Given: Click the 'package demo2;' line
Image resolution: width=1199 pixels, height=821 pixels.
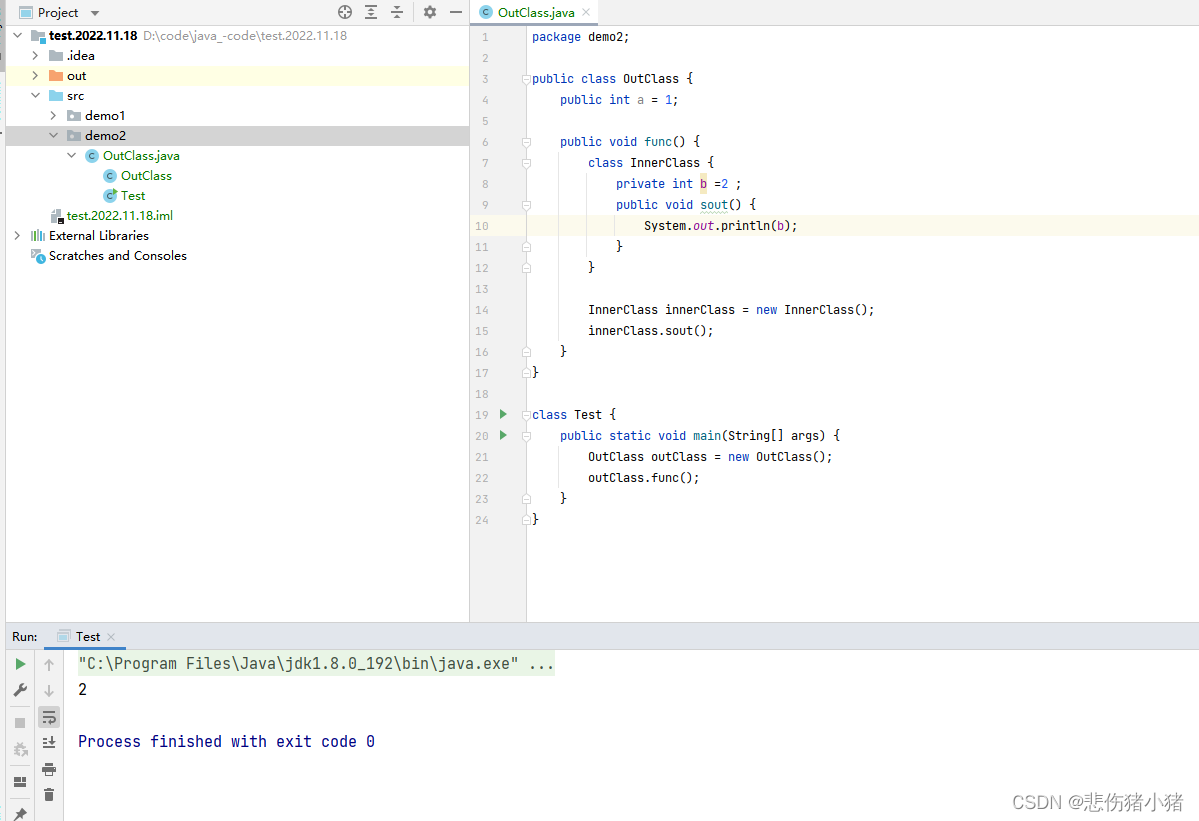Looking at the screenshot, I should point(580,37).
